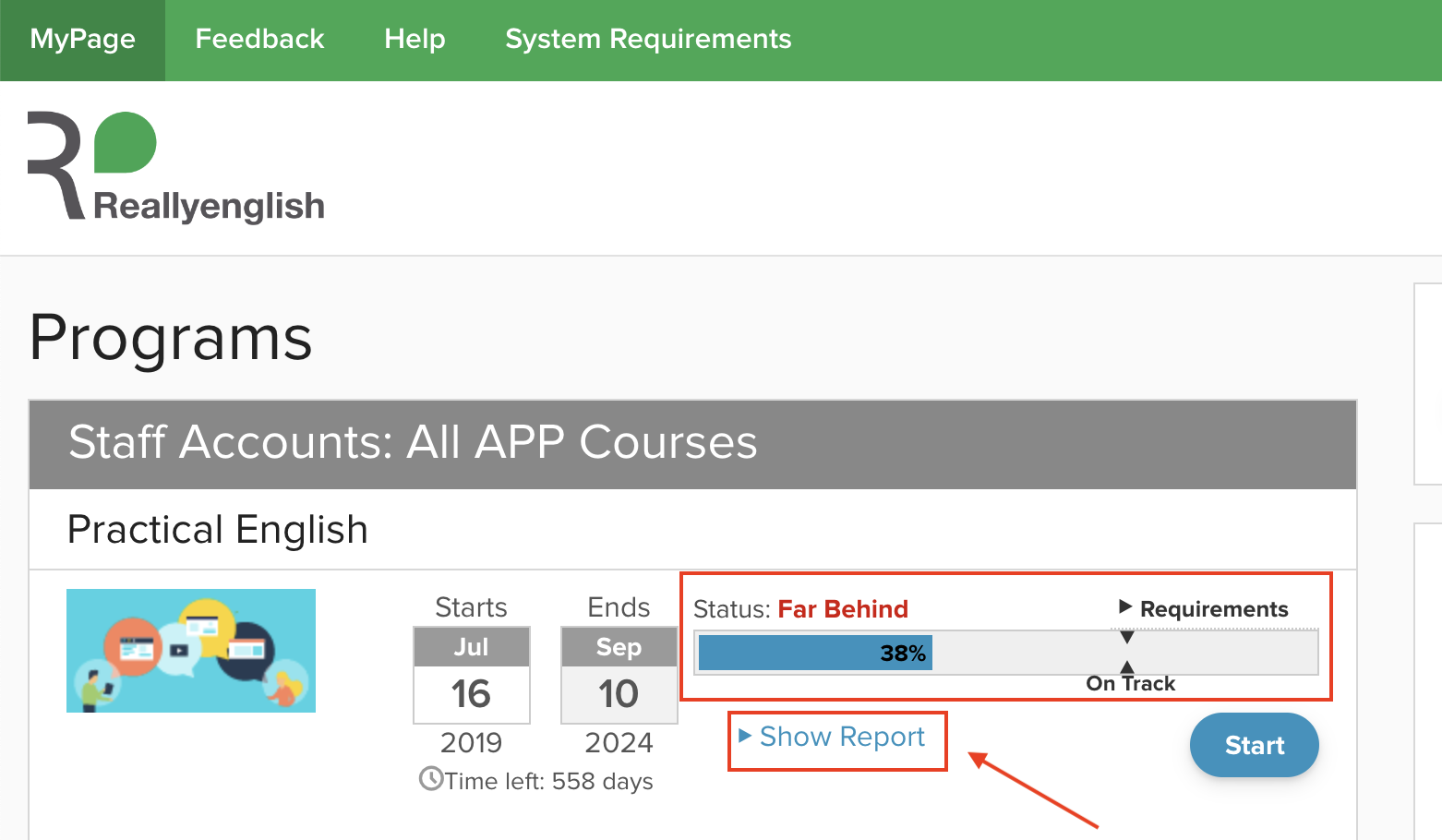Click the black down arrow Requirements marker

[x=1127, y=636]
